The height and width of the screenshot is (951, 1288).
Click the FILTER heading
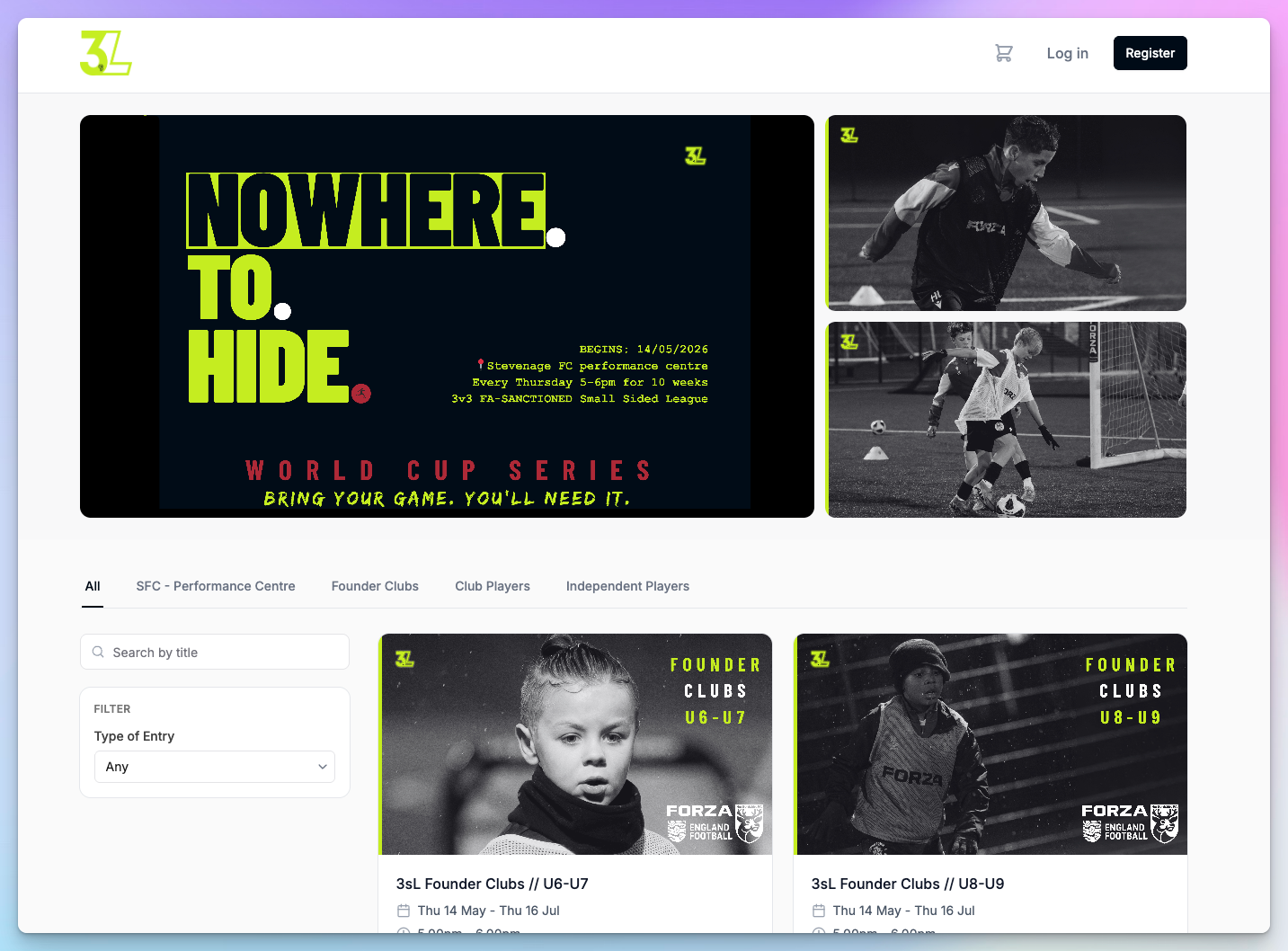tap(112, 709)
